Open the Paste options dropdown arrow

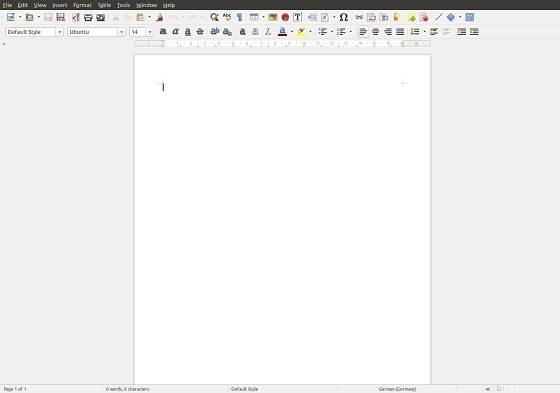[x=149, y=17]
